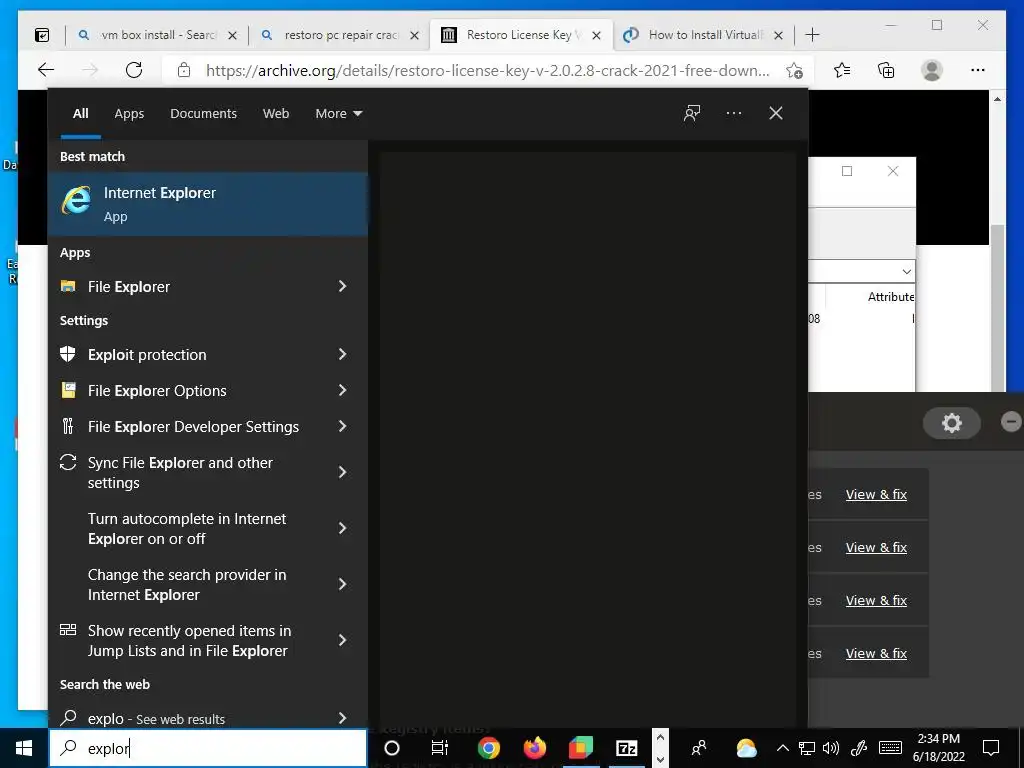Open 7-Zip taskbar icon
This screenshot has width=1024, height=768.
(x=626, y=748)
